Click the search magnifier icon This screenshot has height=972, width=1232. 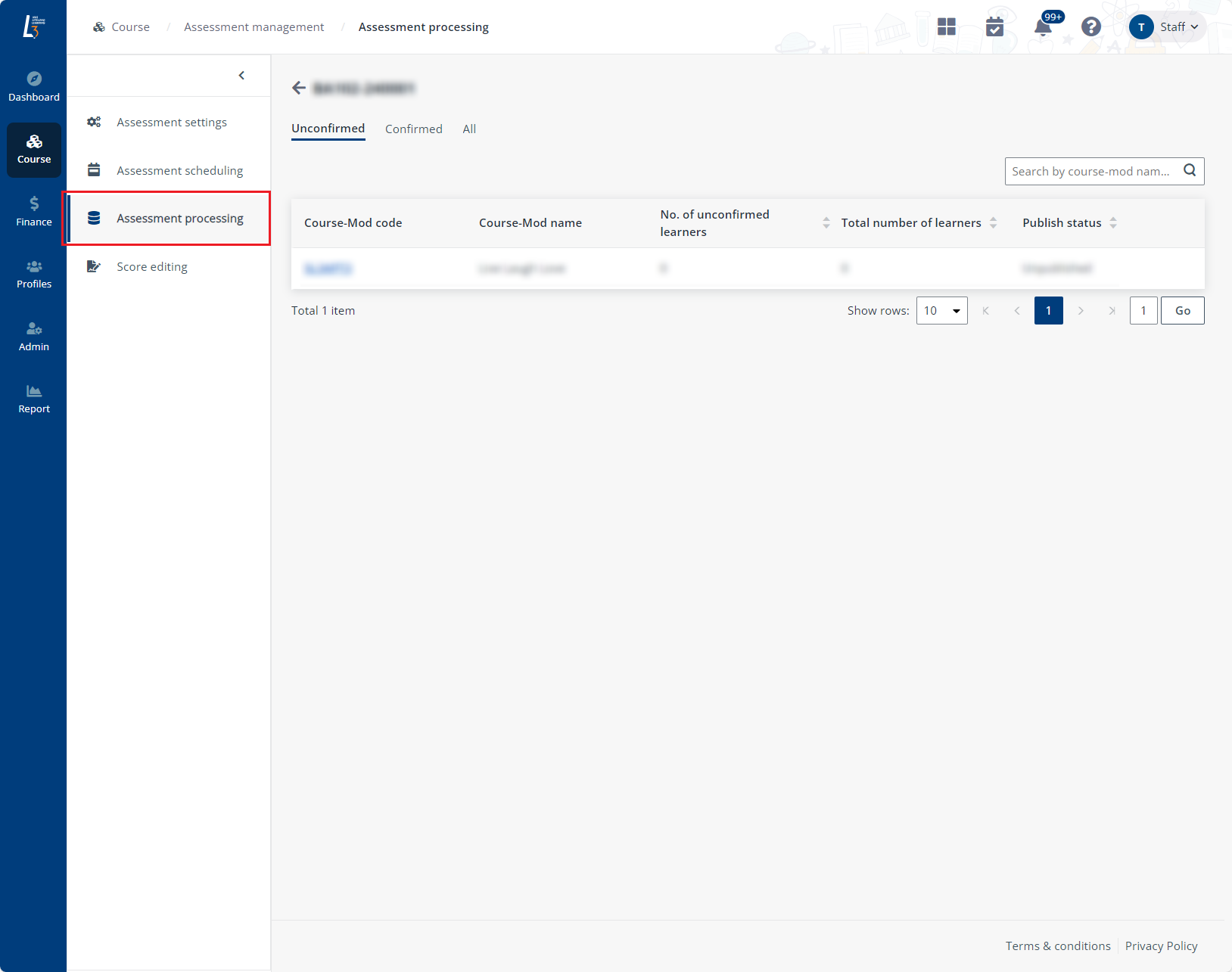tap(1190, 171)
